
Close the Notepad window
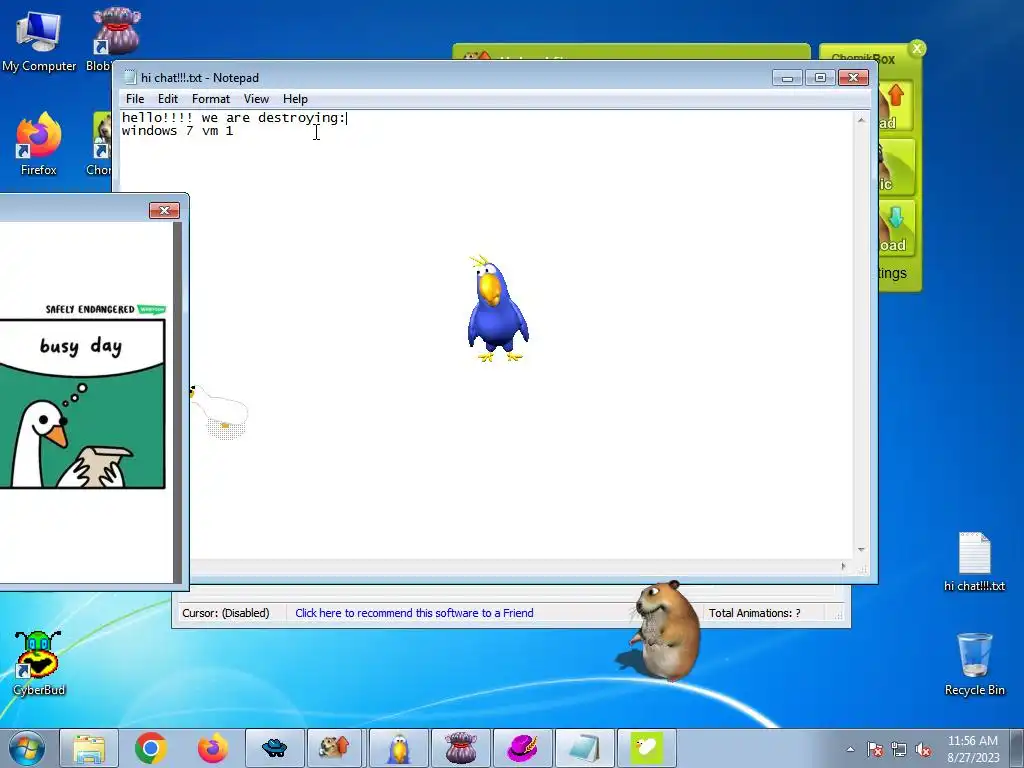click(x=853, y=78)
